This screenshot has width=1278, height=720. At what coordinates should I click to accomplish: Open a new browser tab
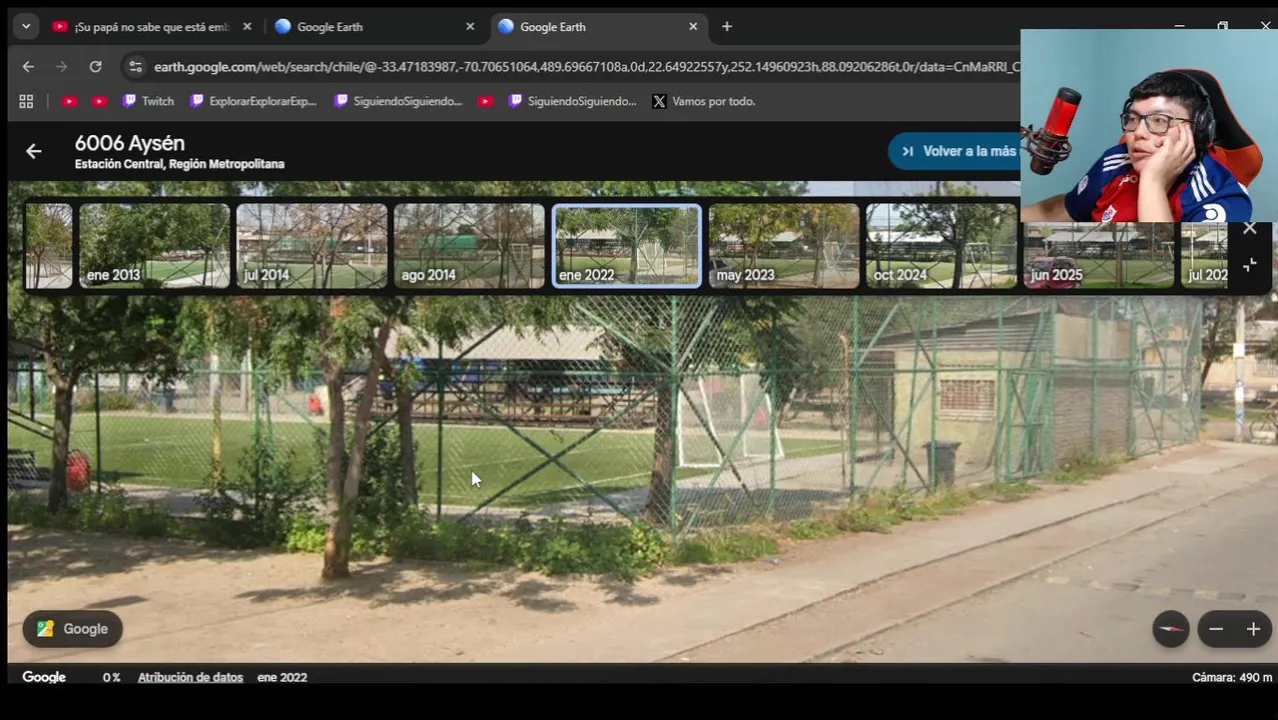727,27
